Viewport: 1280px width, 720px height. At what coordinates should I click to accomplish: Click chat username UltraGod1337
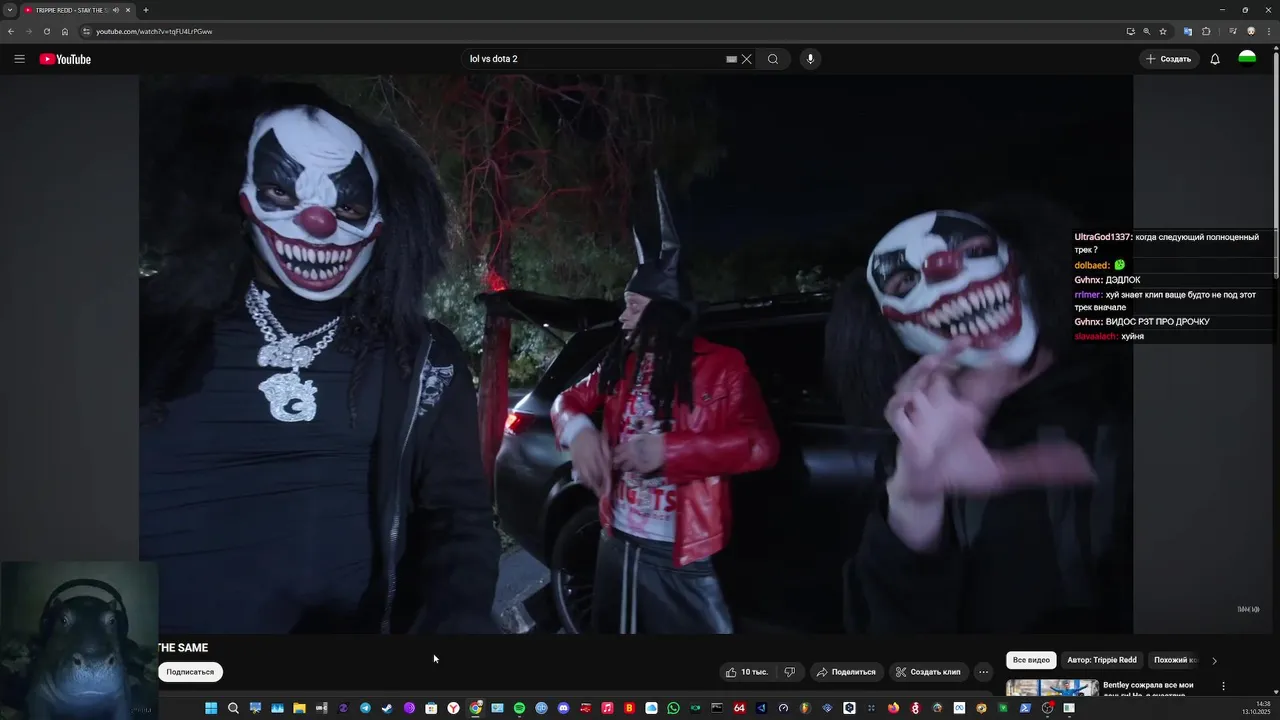point(1103,237)
